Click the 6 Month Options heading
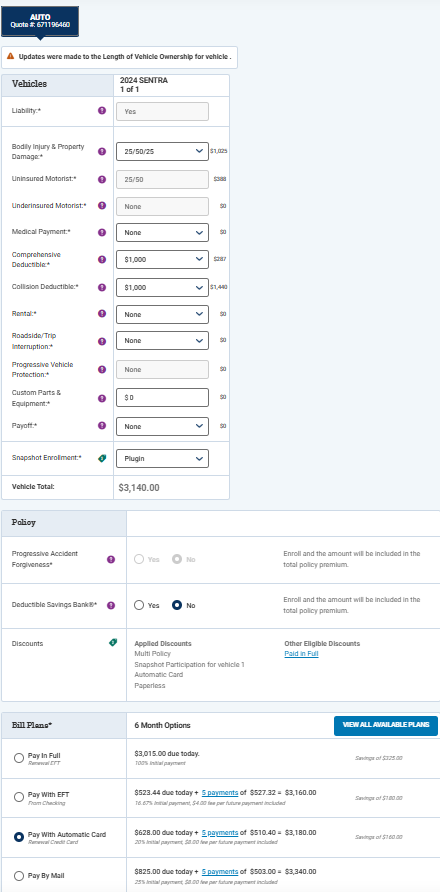 (162, 725)
